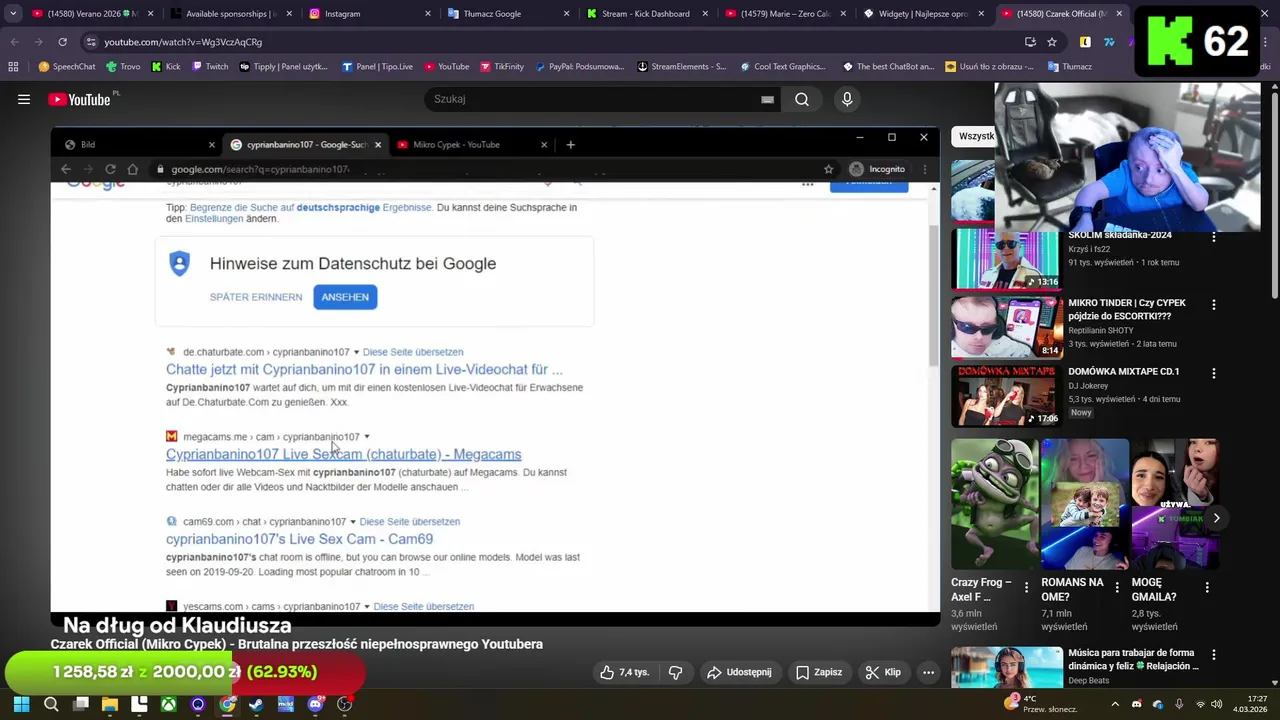Click ANSEHEN button in the Google privacy notice
The height and width of the screenshot is (720, 1280).
click(x=345, y=297)
